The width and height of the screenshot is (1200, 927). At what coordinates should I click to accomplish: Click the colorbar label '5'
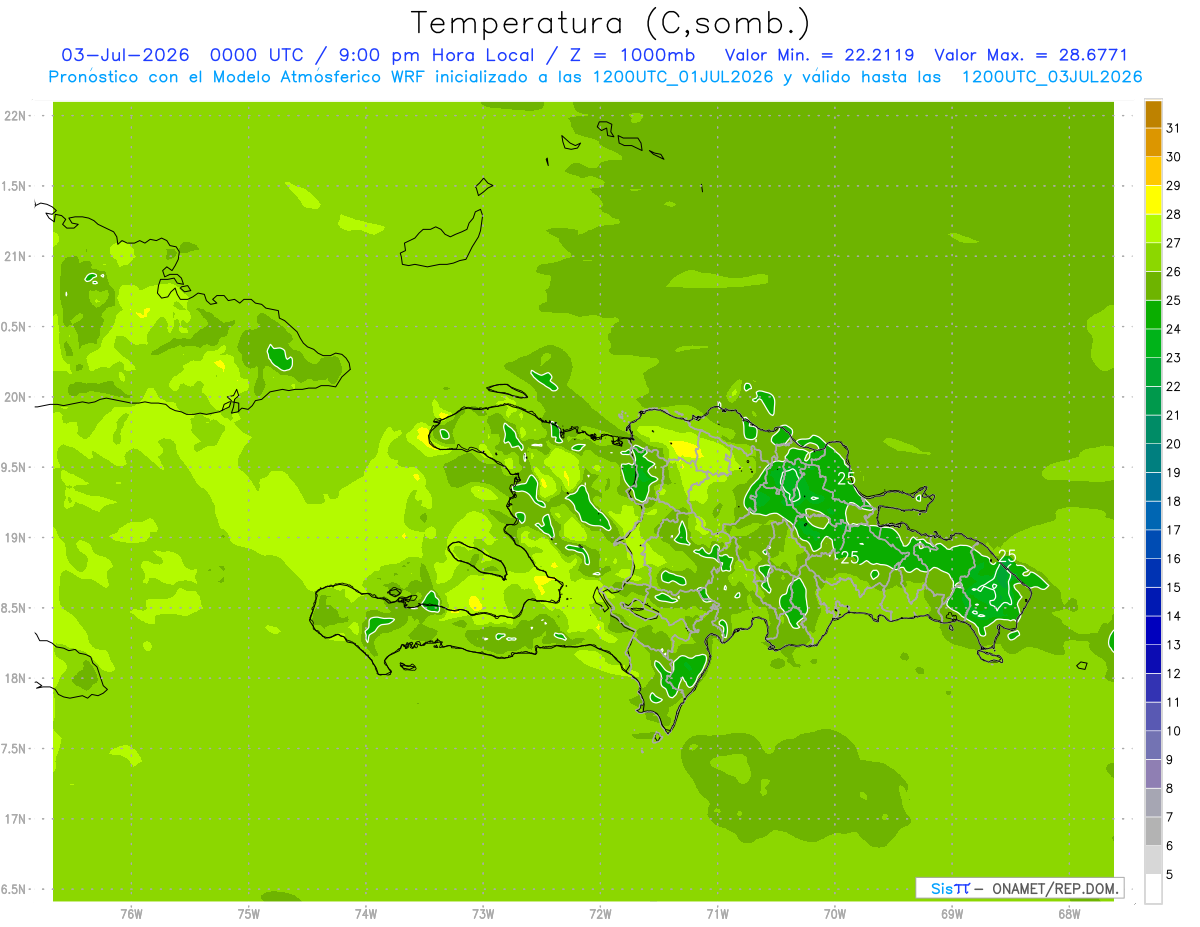pyautogui.click(x=1170, y=875)
